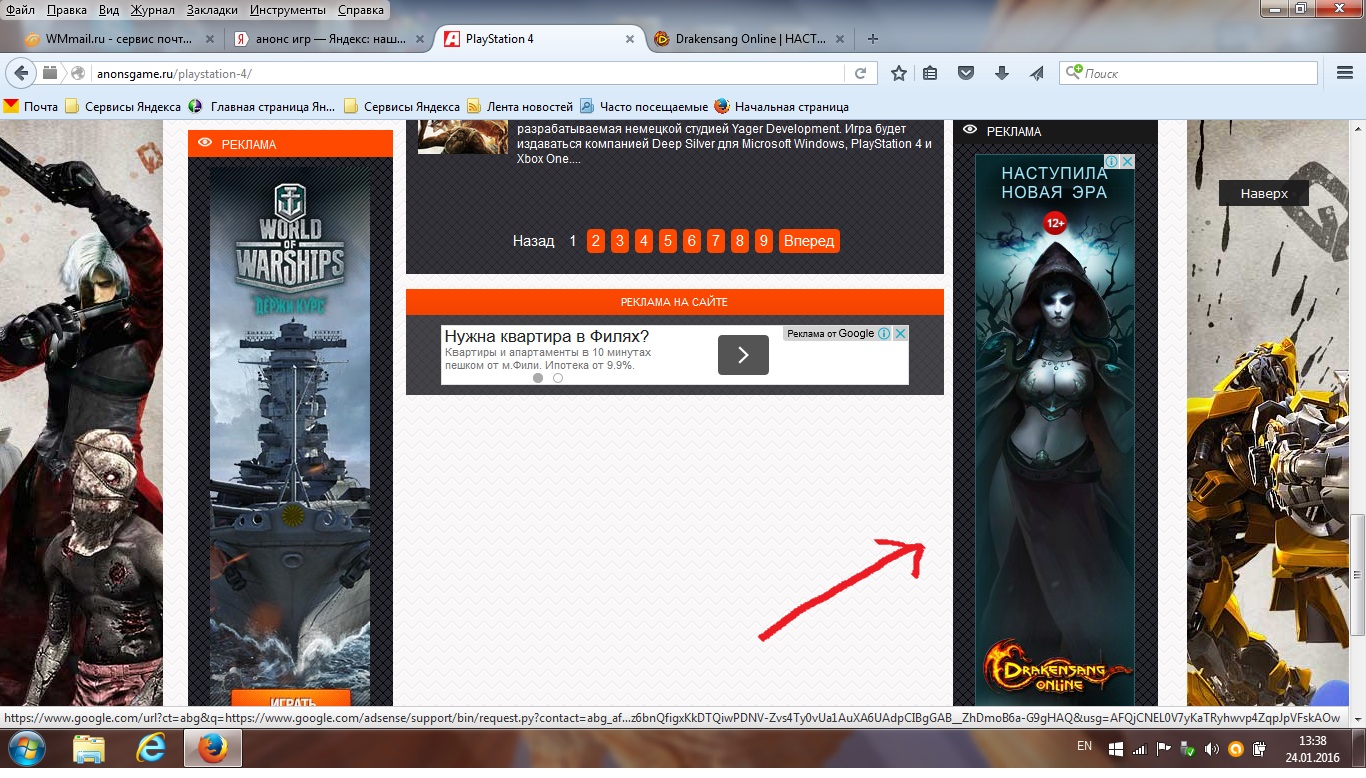Close the Drakensang banner ad with X
This screenshot has height=778, width=1366.
point(1128,161)
